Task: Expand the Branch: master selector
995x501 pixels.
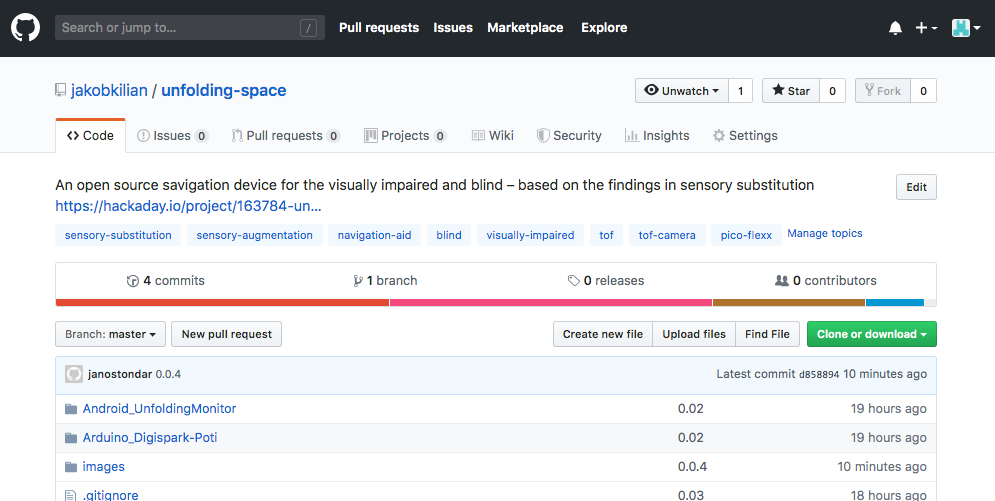Action: coord(110,334)
